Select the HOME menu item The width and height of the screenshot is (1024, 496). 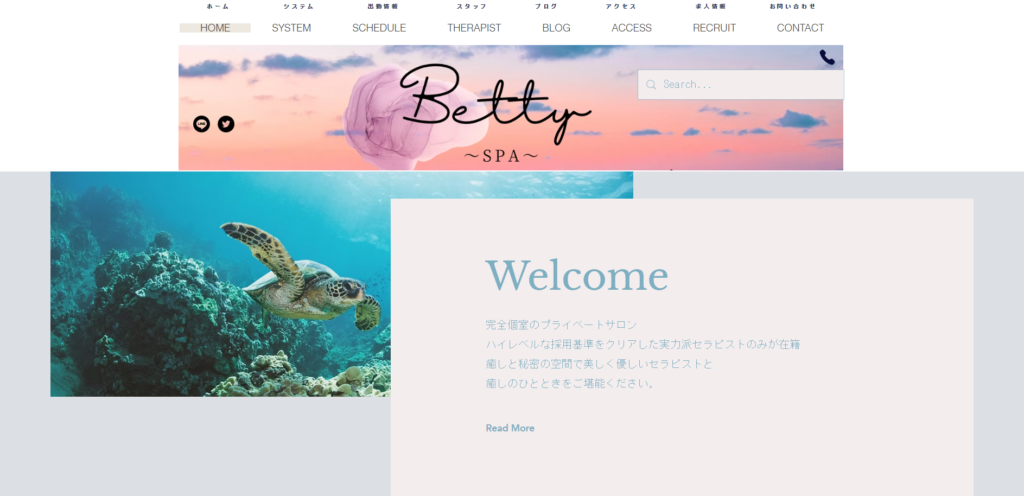pyautogui.click(x=215, y=28)
